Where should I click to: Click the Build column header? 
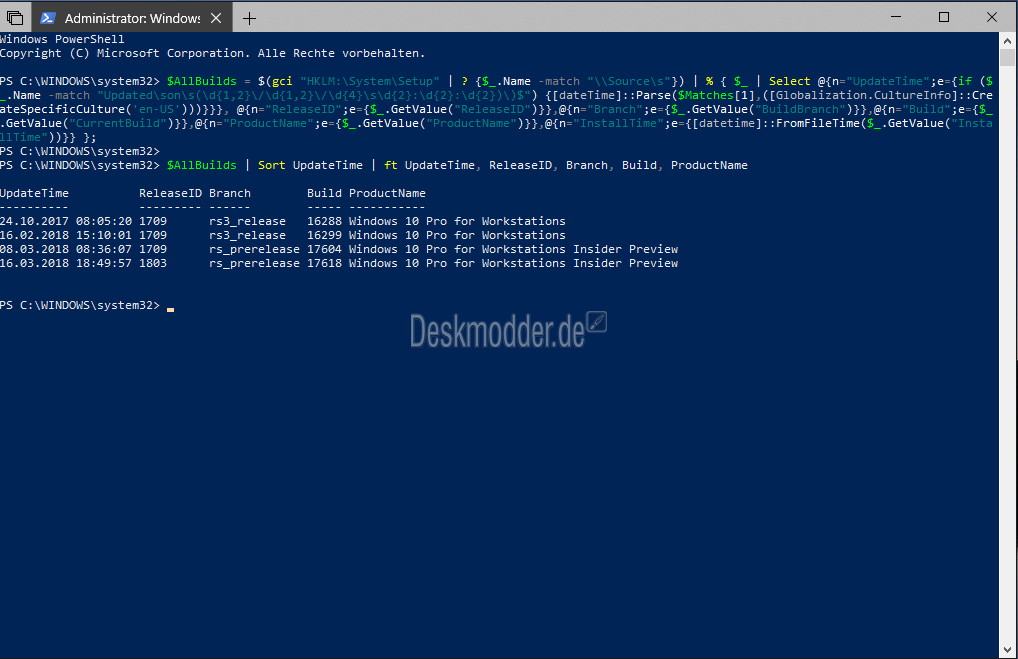[x=324, y=193]
